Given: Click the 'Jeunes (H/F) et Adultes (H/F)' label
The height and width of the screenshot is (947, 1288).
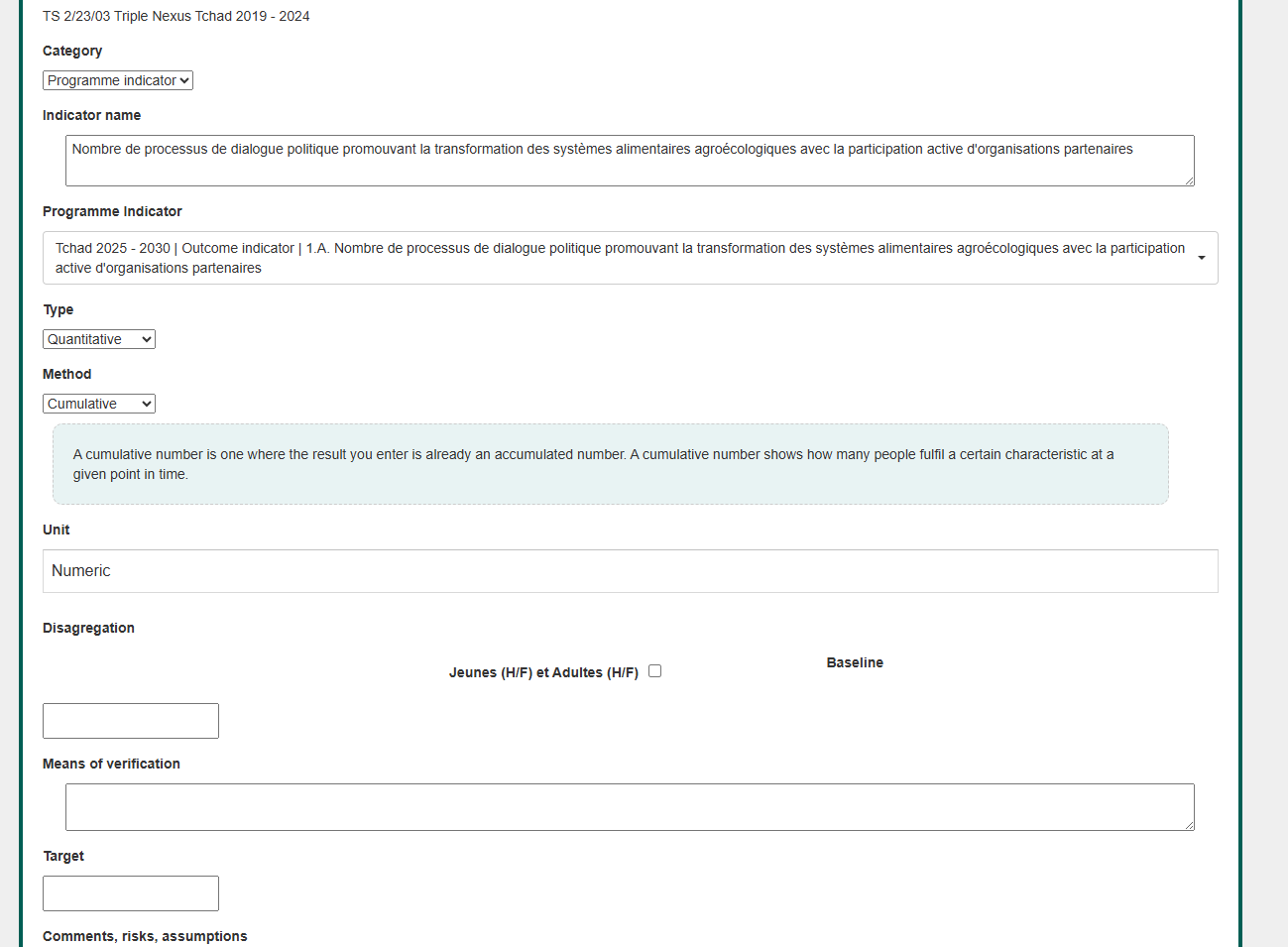Looking at the screenshot, I should click(543, 672).
